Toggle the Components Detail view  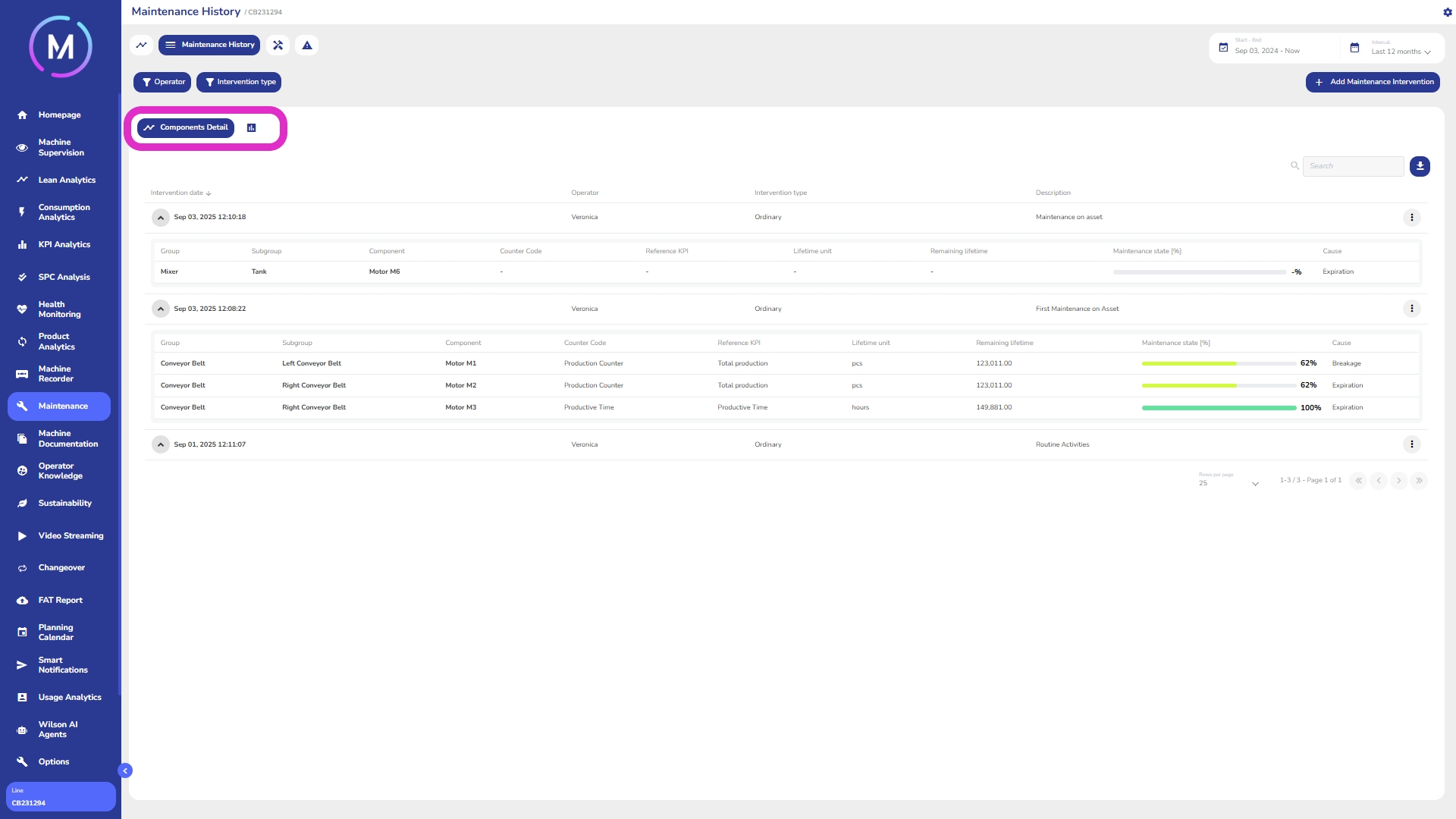[x=186, y=127]
